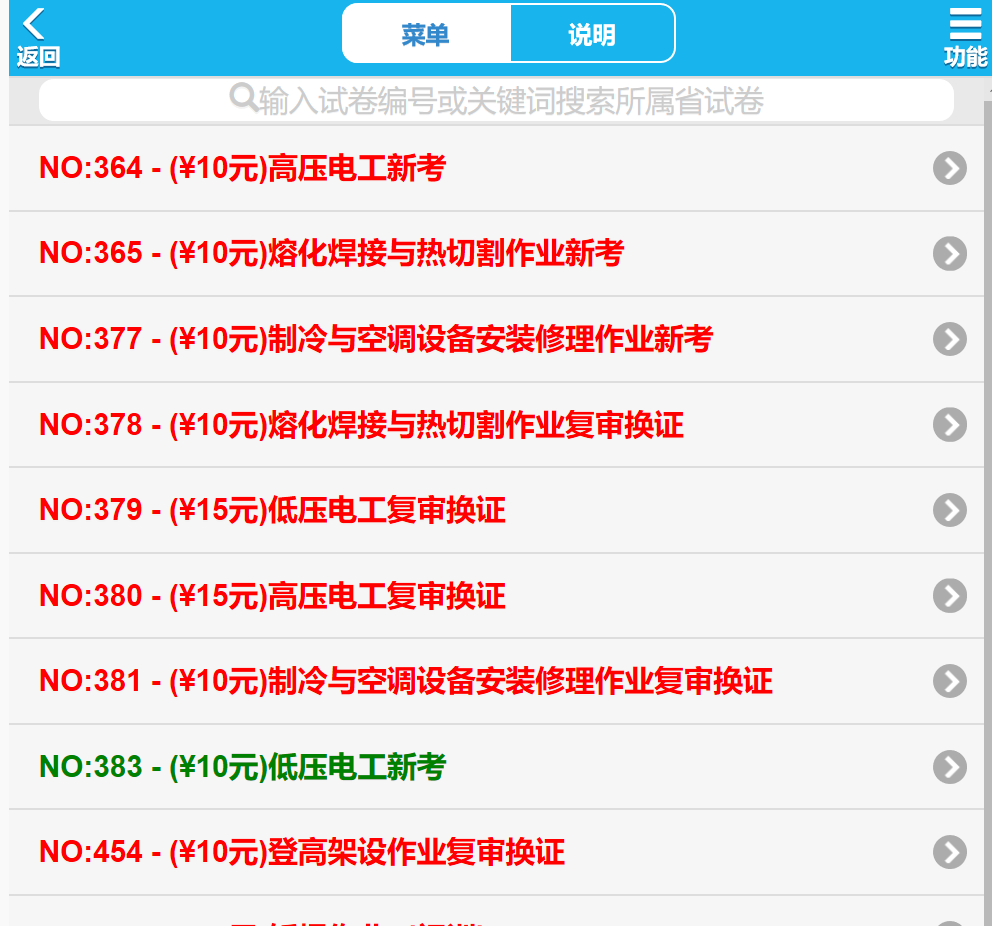
Task: Switch to the 菜单 tab
Action: tap(426, 35)
